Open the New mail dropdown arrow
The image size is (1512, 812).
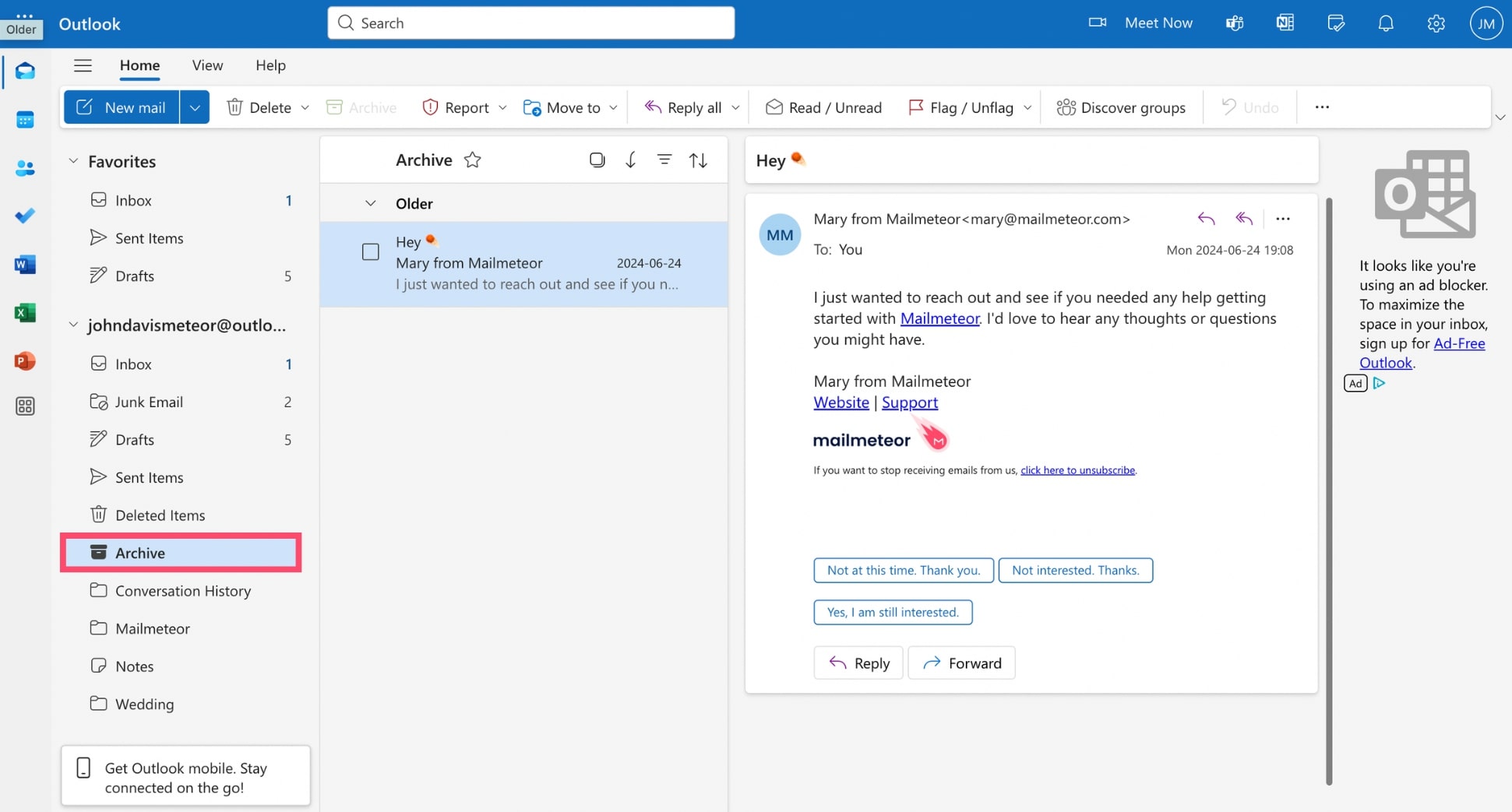[x=195, y=107]
